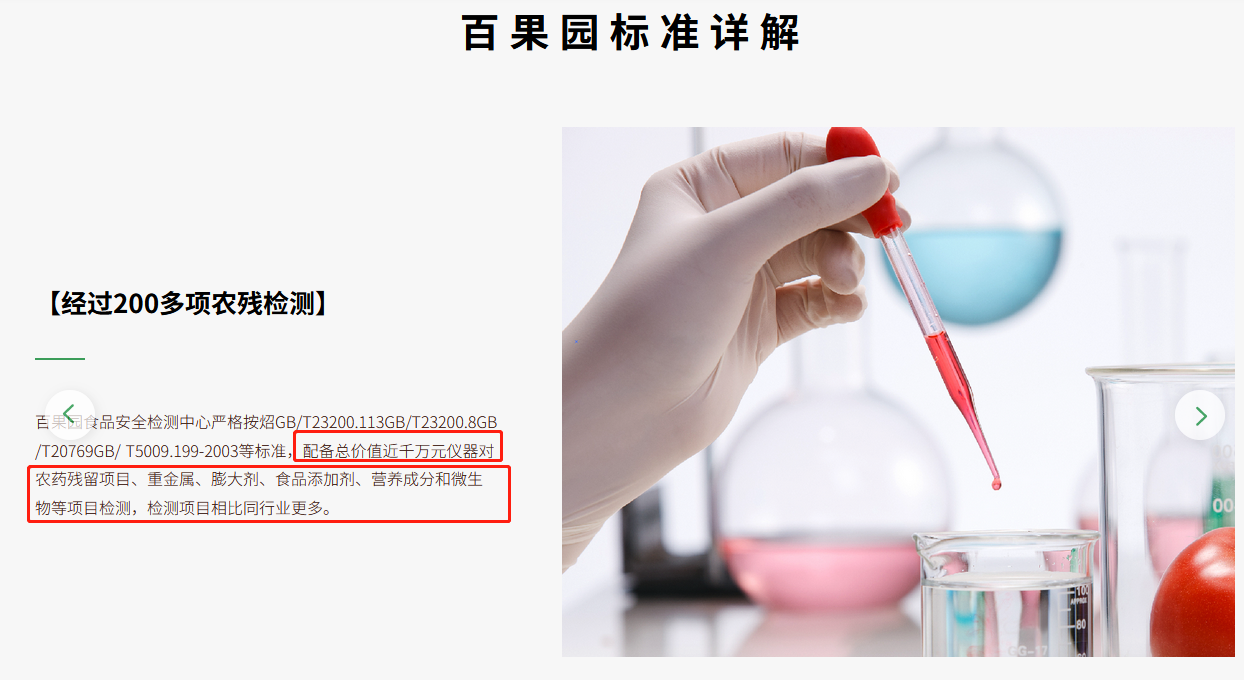Click the T5009.199-2003等标准 text
The width and height of the screenshot is (1244, 680).
pos(207,451)
